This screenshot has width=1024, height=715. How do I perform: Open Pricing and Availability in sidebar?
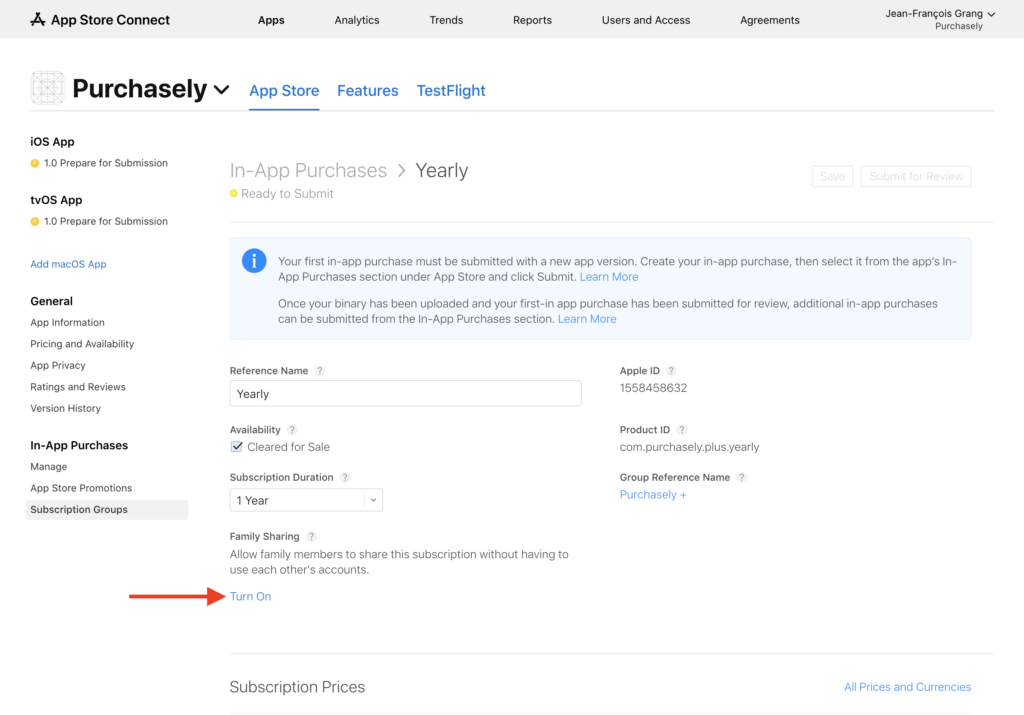(82, 344)
